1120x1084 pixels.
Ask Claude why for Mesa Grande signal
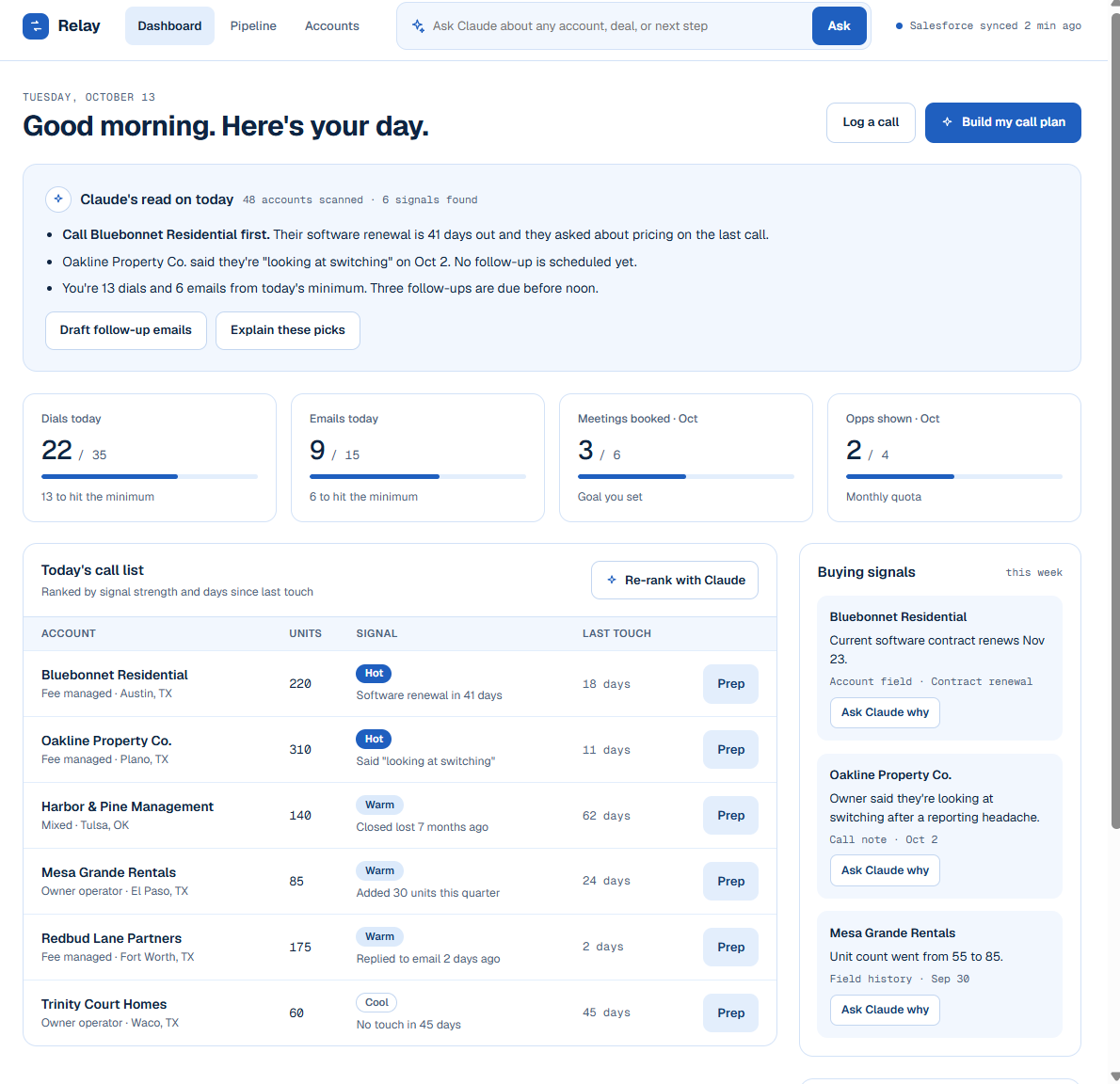point(885,1009)
